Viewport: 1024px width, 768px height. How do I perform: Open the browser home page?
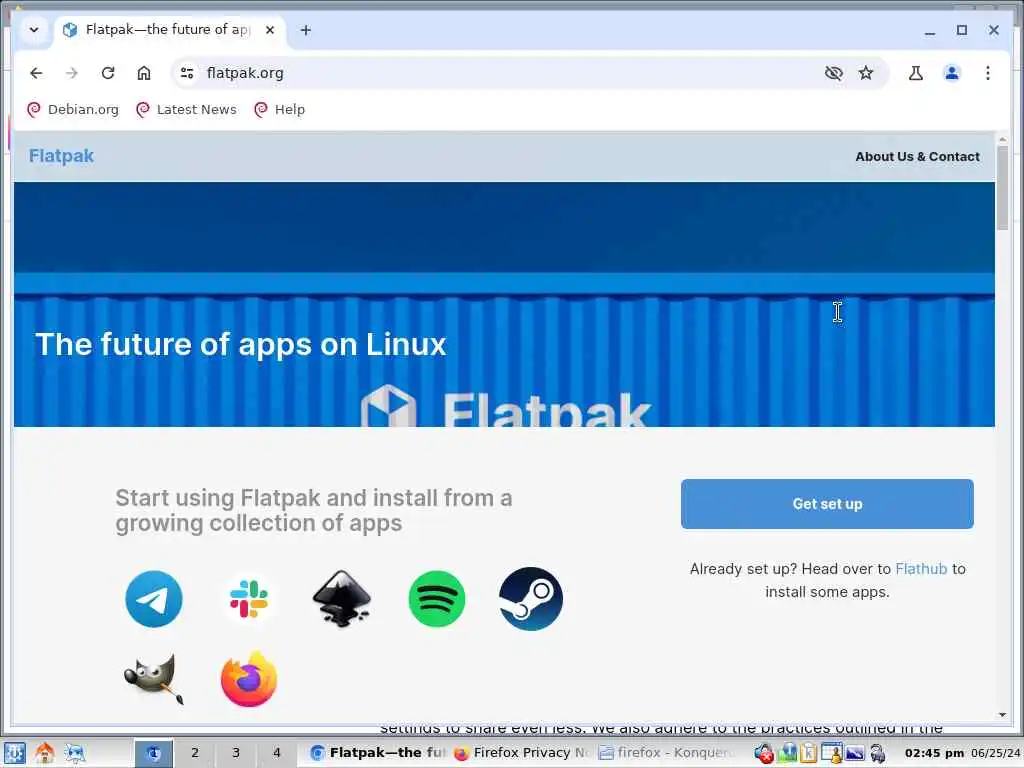[144, 73]
